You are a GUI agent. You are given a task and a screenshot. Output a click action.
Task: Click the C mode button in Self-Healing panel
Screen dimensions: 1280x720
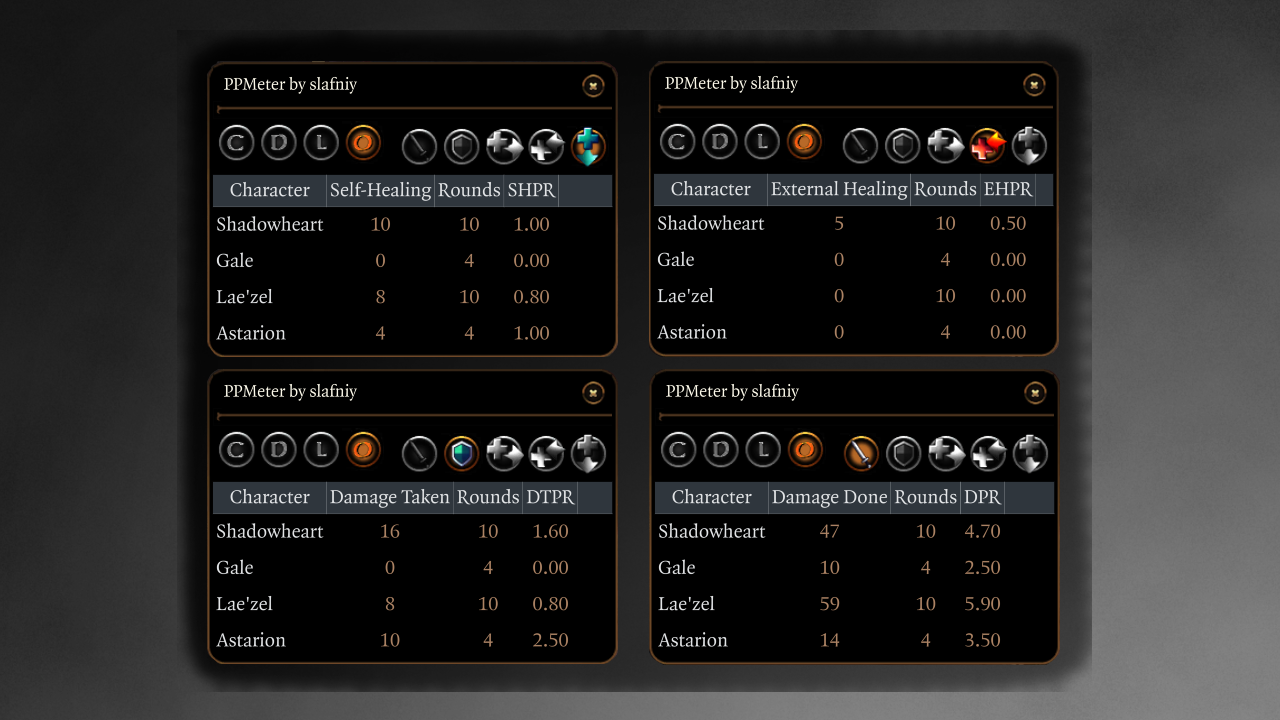(x=236, y=143)
